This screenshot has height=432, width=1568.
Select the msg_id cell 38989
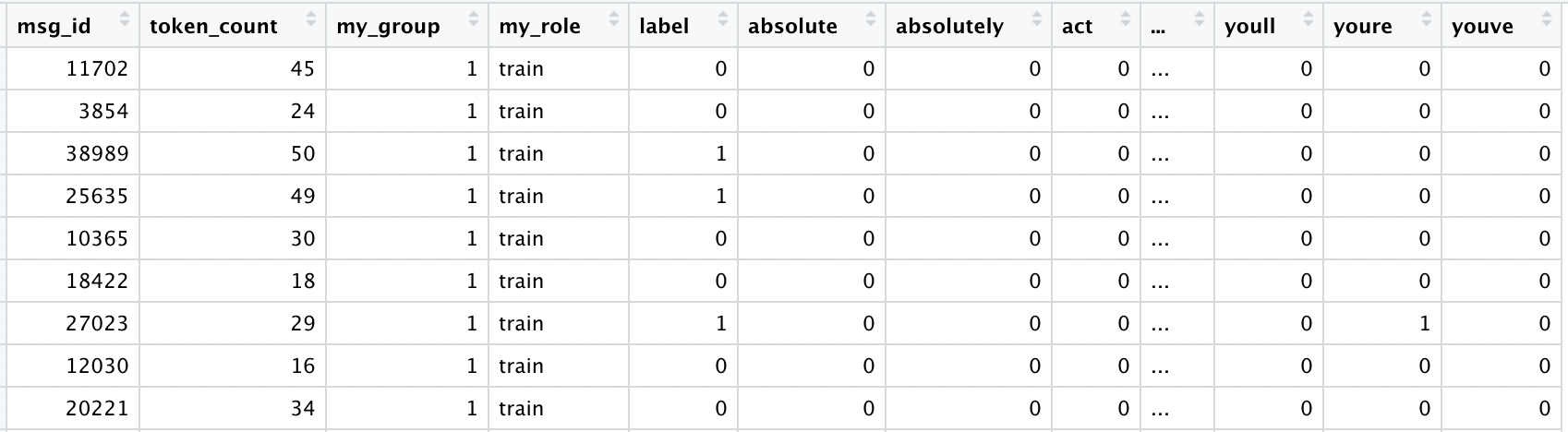pyautogui.click(x=97, y=154)
